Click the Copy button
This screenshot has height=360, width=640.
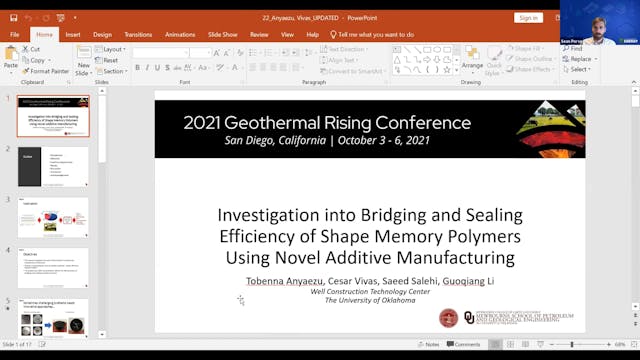click(x=37, y=60)
